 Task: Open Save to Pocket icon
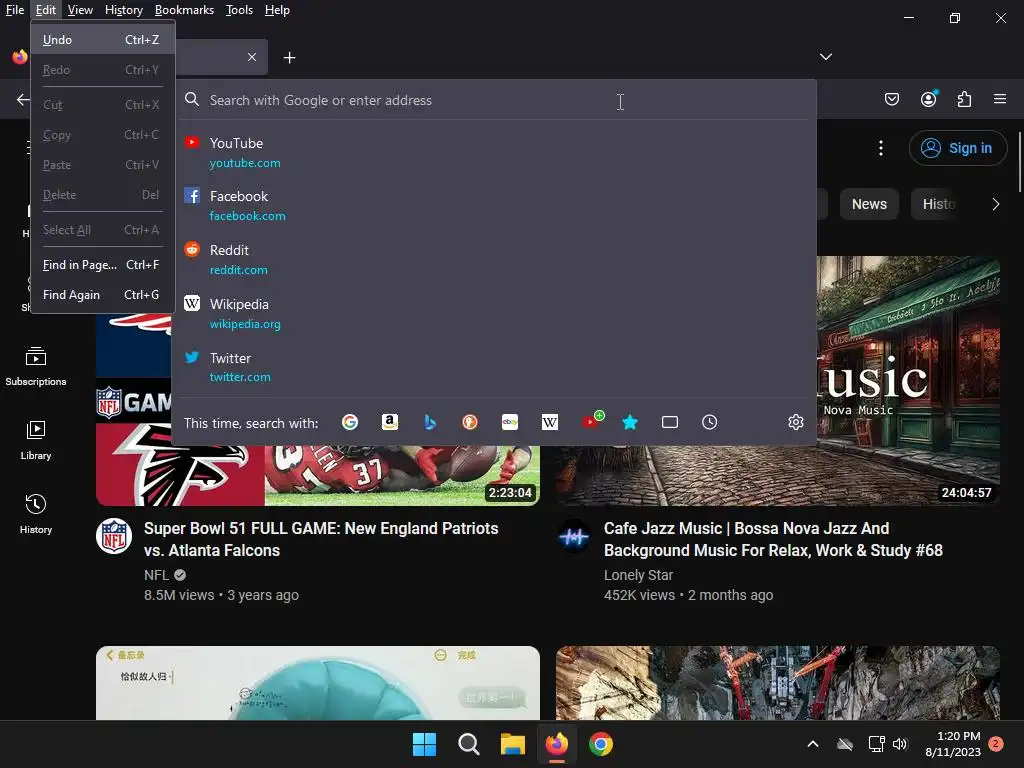[892, 99]
